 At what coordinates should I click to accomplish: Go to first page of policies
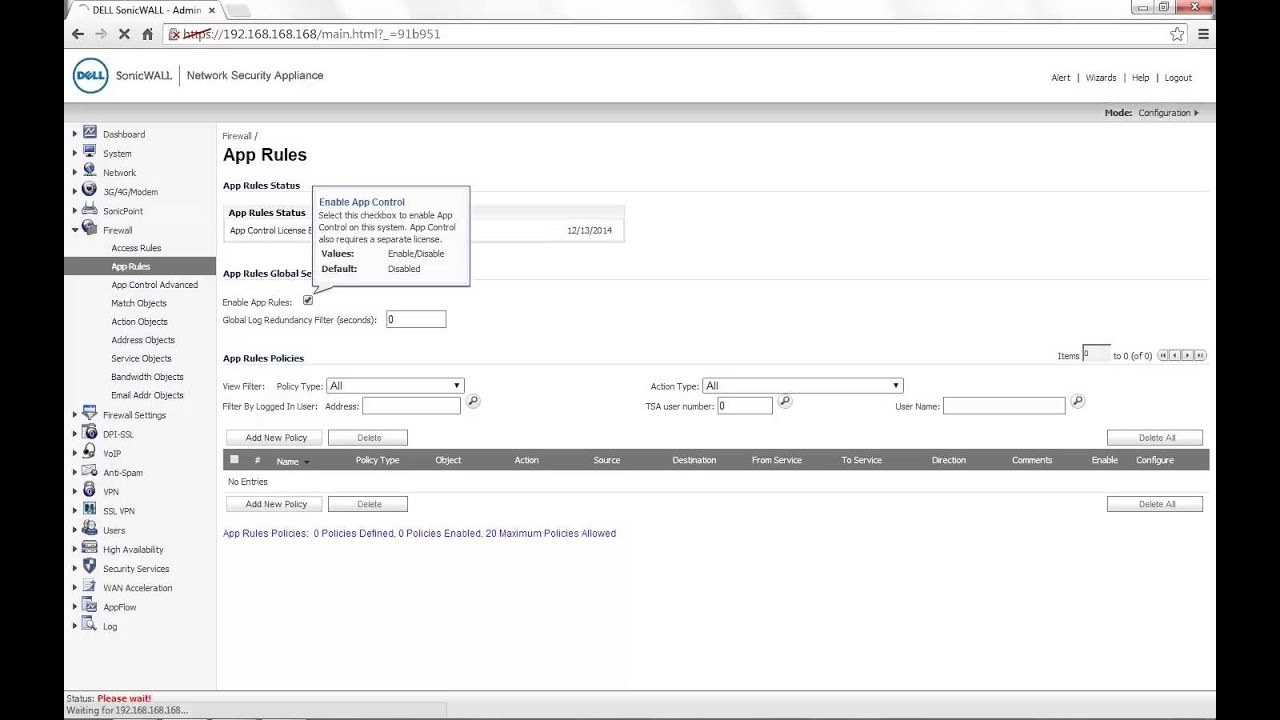(x=1163, y=355)
